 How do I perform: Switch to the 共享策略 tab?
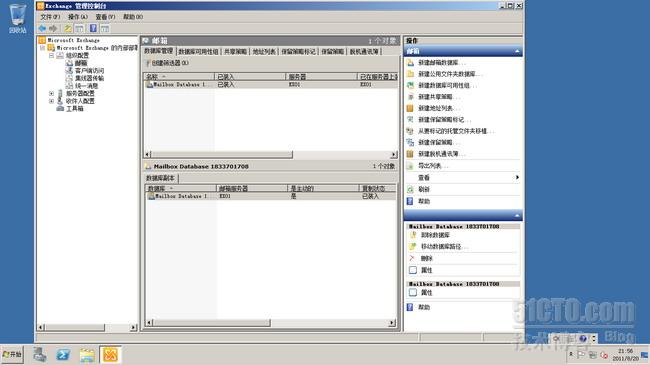tap(235, 51)
